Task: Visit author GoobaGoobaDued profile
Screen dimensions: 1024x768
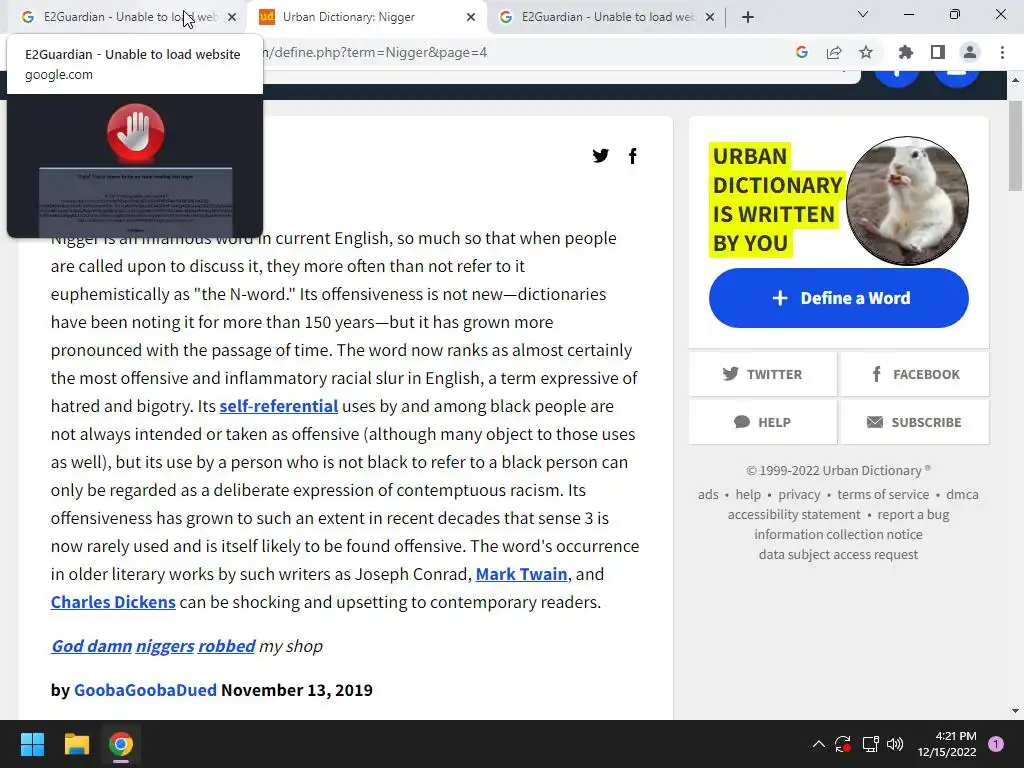Action: click(x=145, y=690)
